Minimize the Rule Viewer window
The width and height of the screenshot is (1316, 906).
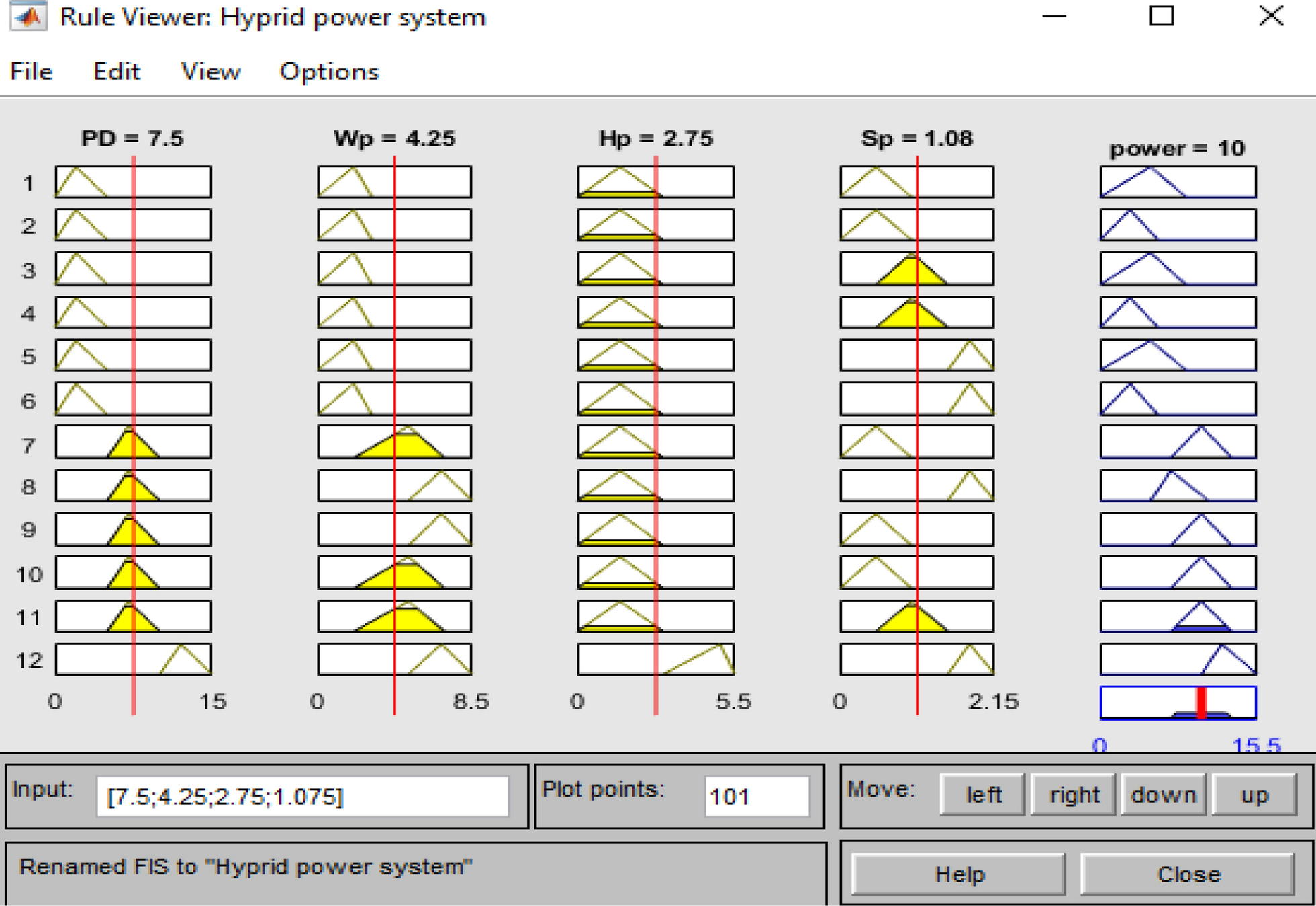1054,16
